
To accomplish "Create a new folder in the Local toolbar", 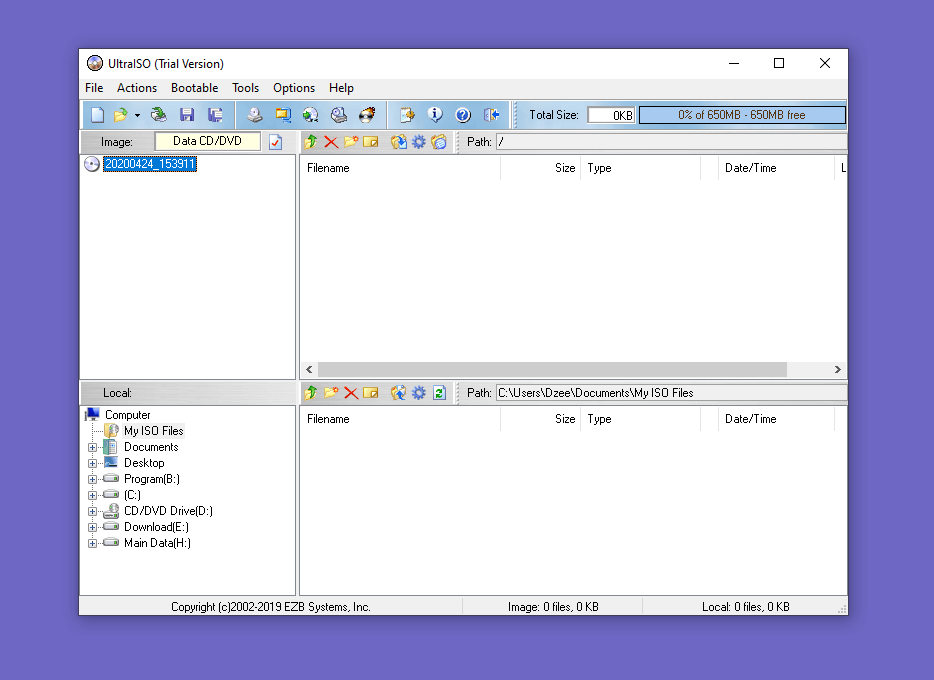I will point(331,393).
